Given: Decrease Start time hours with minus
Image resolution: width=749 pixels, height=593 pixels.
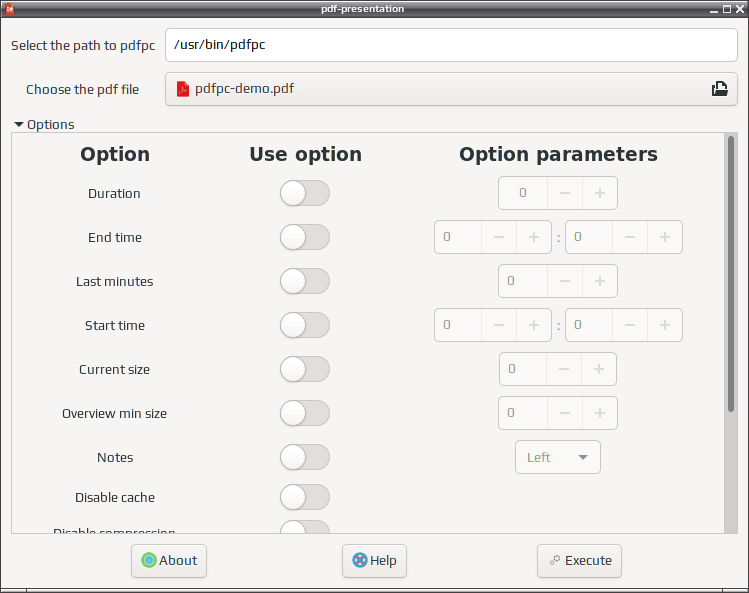Looking at the screenshot, I should coord(499,325).
